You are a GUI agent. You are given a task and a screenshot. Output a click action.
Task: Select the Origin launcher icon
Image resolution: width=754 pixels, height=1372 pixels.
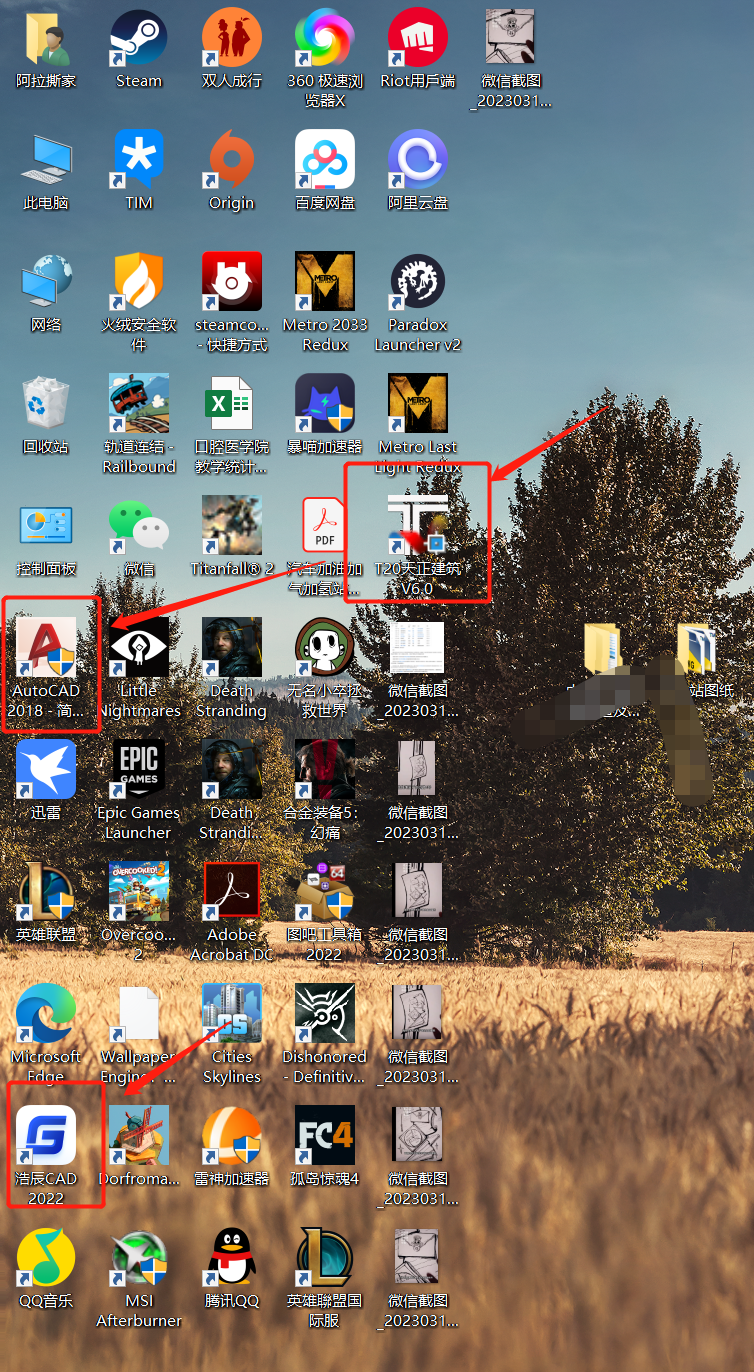click(x=232, y=160)
